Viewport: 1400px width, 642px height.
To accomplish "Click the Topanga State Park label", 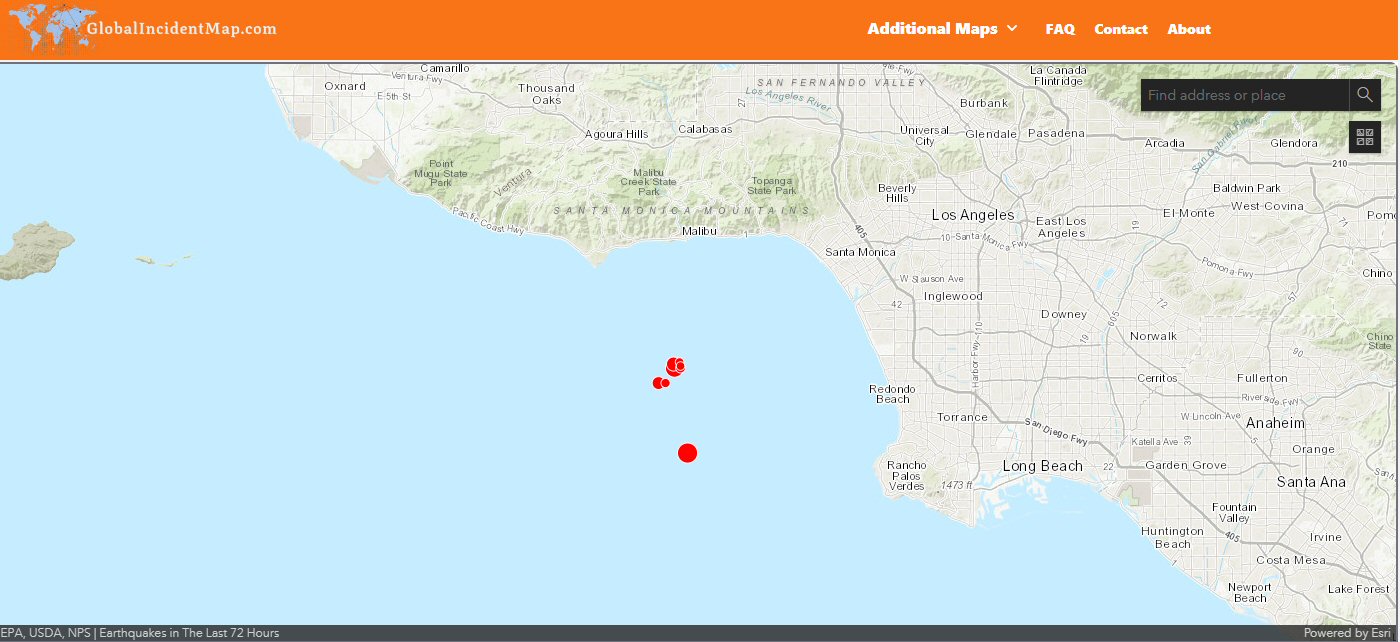I will point(773,186).
